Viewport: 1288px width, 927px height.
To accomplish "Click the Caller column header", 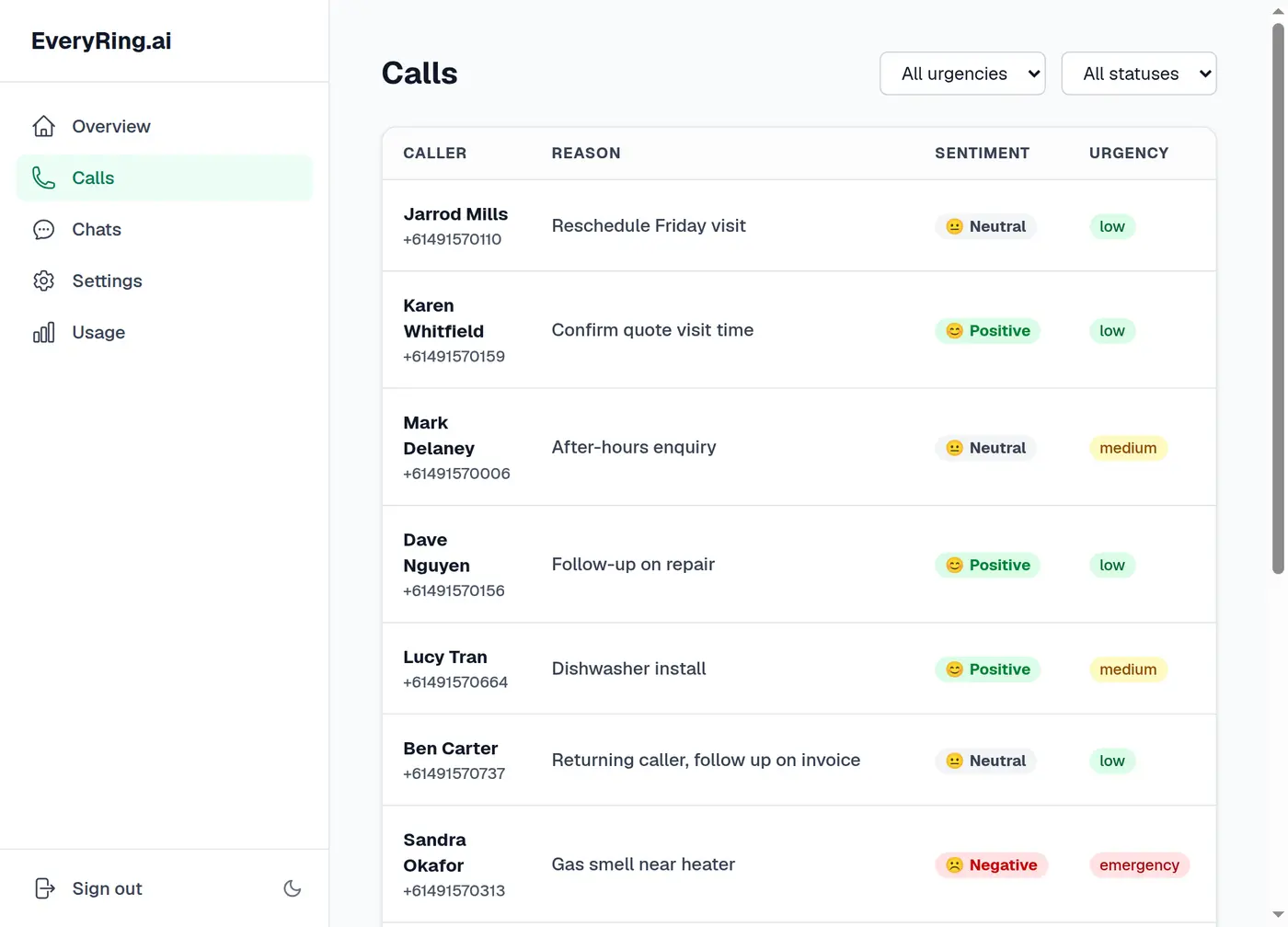I will [434, 153].
